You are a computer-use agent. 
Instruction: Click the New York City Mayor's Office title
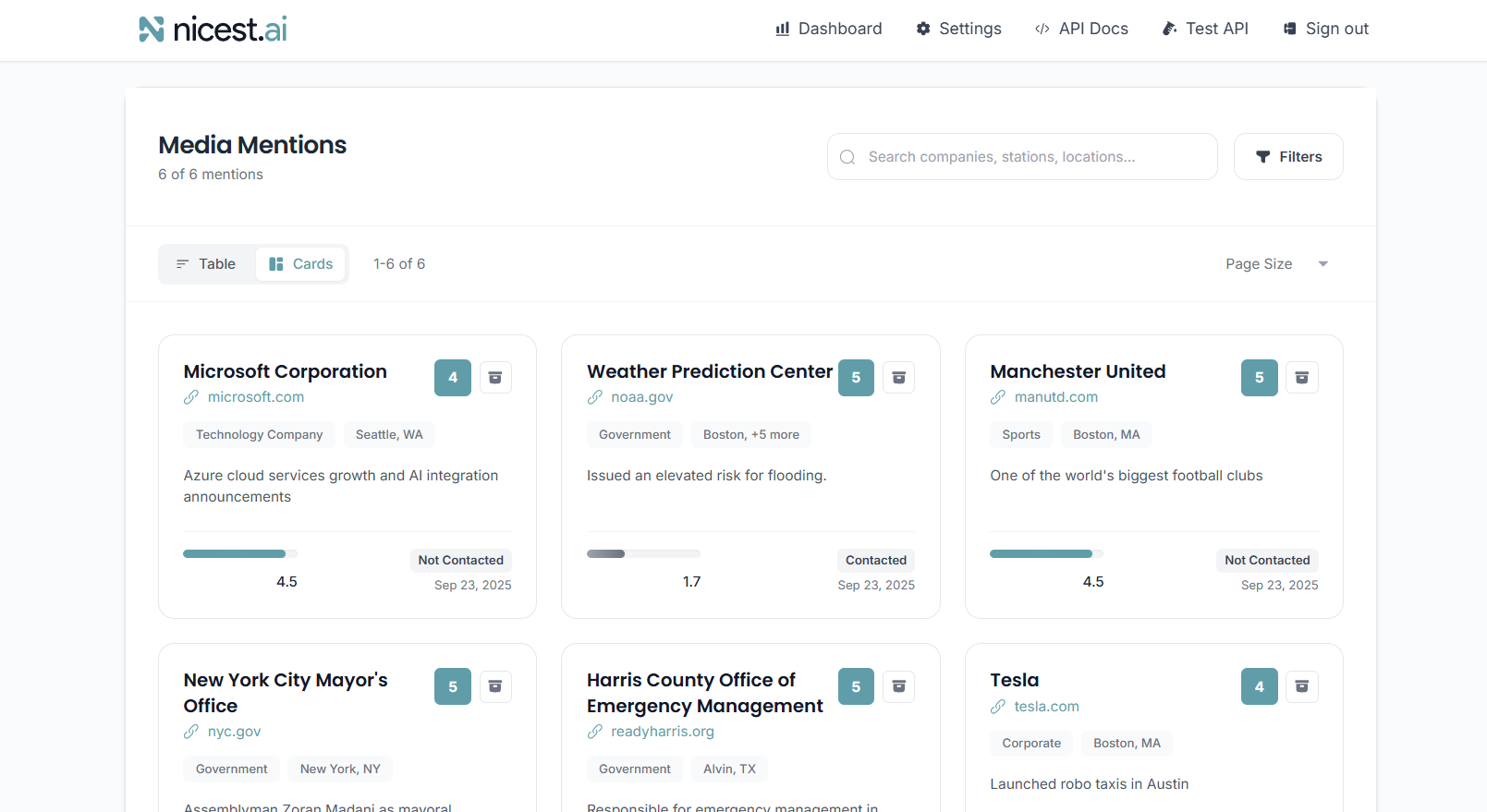[286, 693]
